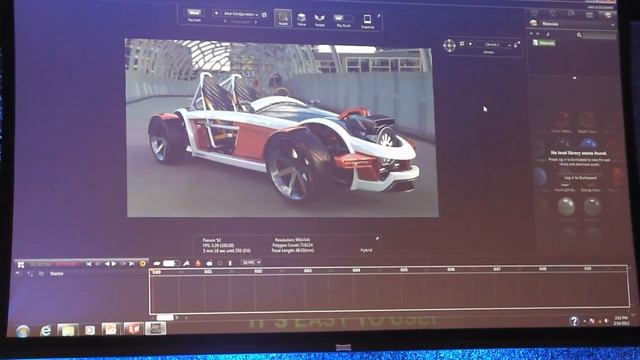
Task: Play the animation backward
Action: 107,264
